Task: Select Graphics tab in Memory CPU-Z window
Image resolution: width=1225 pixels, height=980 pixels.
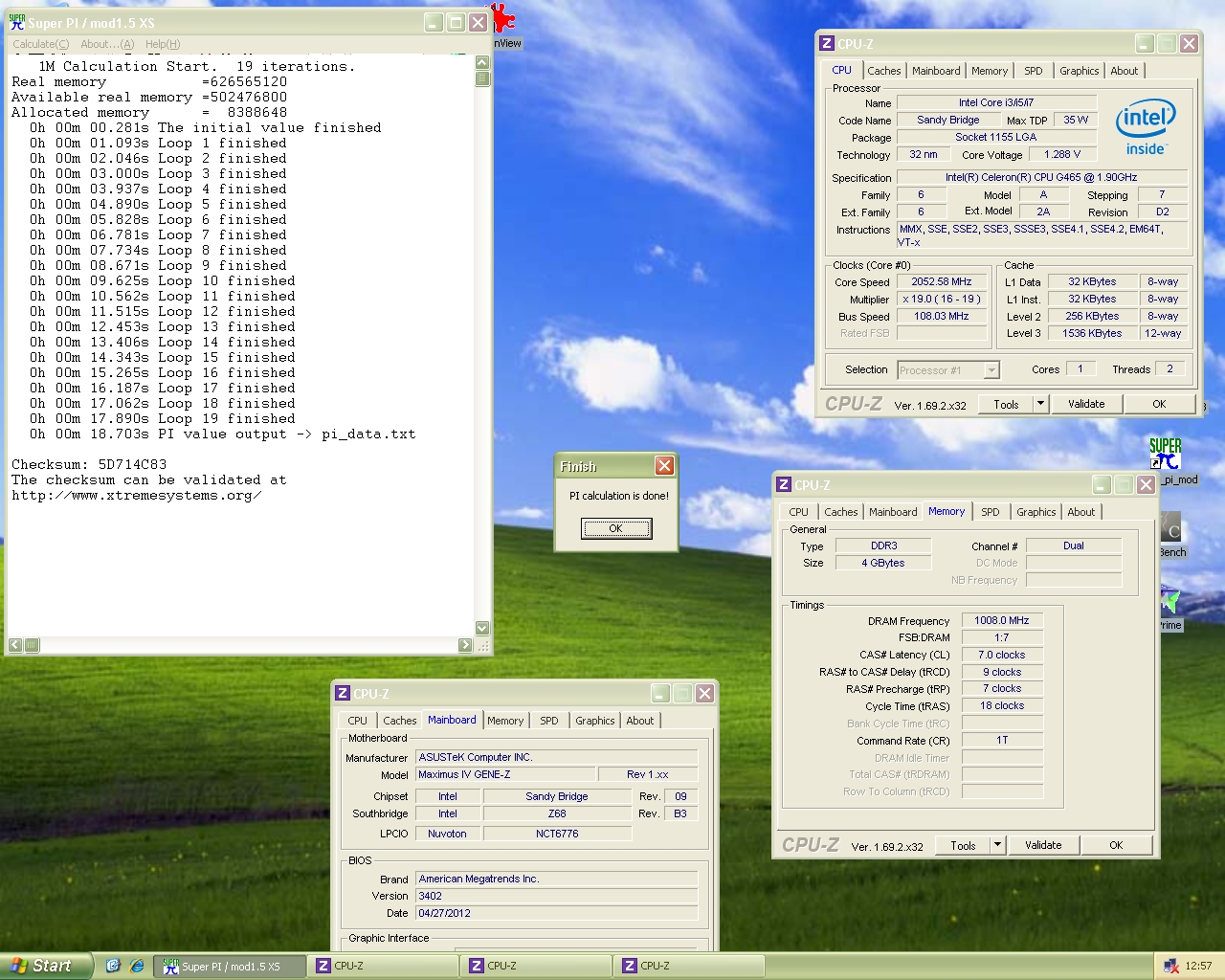Action: 1036,512
